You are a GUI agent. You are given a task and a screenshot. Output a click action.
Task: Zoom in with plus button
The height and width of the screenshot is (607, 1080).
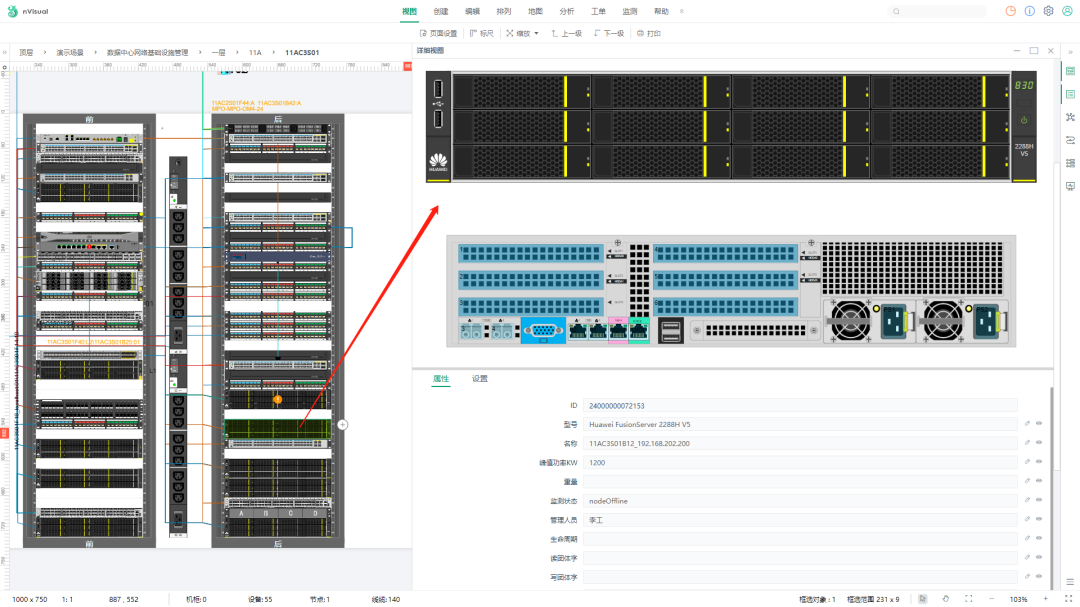(x=1046, y=599)
